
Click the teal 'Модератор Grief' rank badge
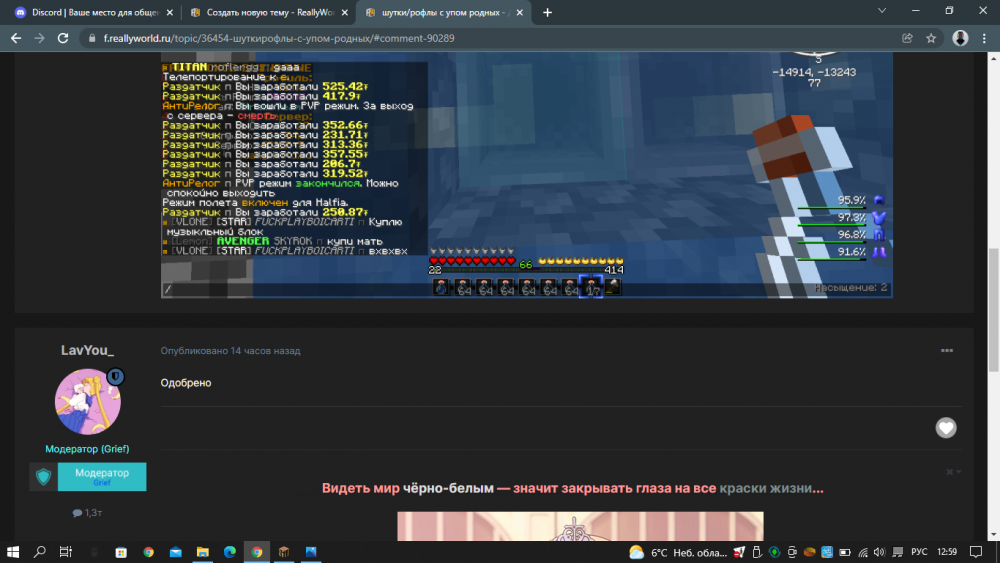(x=102, y=476)
